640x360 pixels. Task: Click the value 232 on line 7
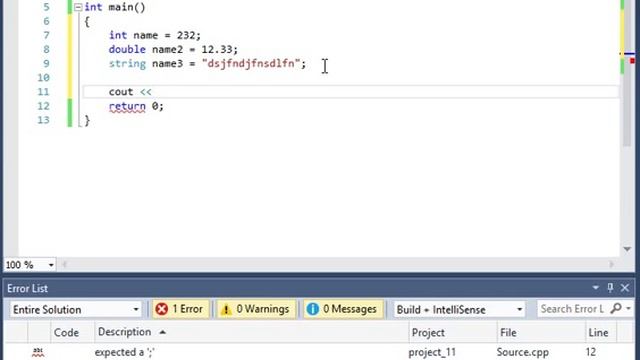tap(186, 35)
